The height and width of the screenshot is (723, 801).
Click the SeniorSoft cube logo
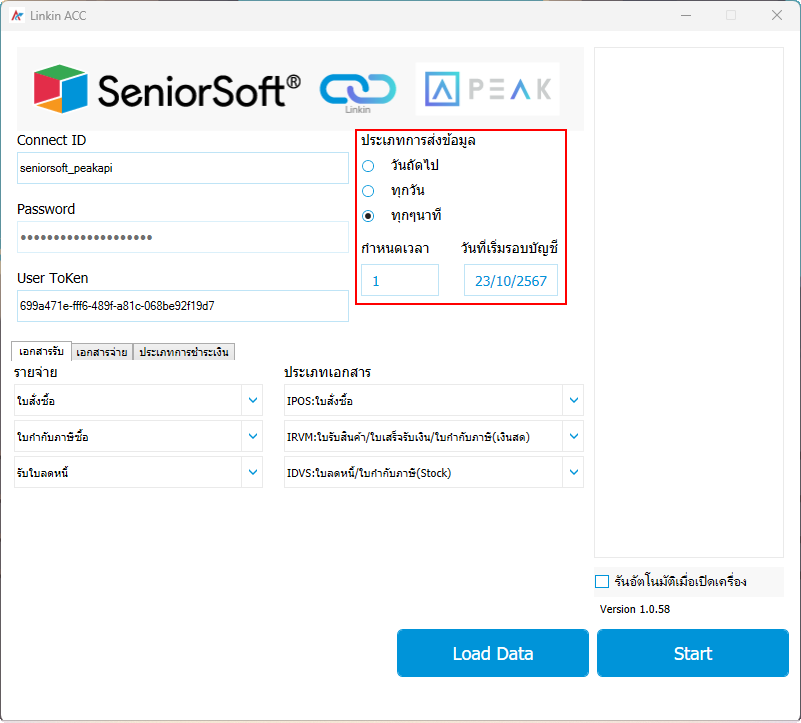(60, 89)
